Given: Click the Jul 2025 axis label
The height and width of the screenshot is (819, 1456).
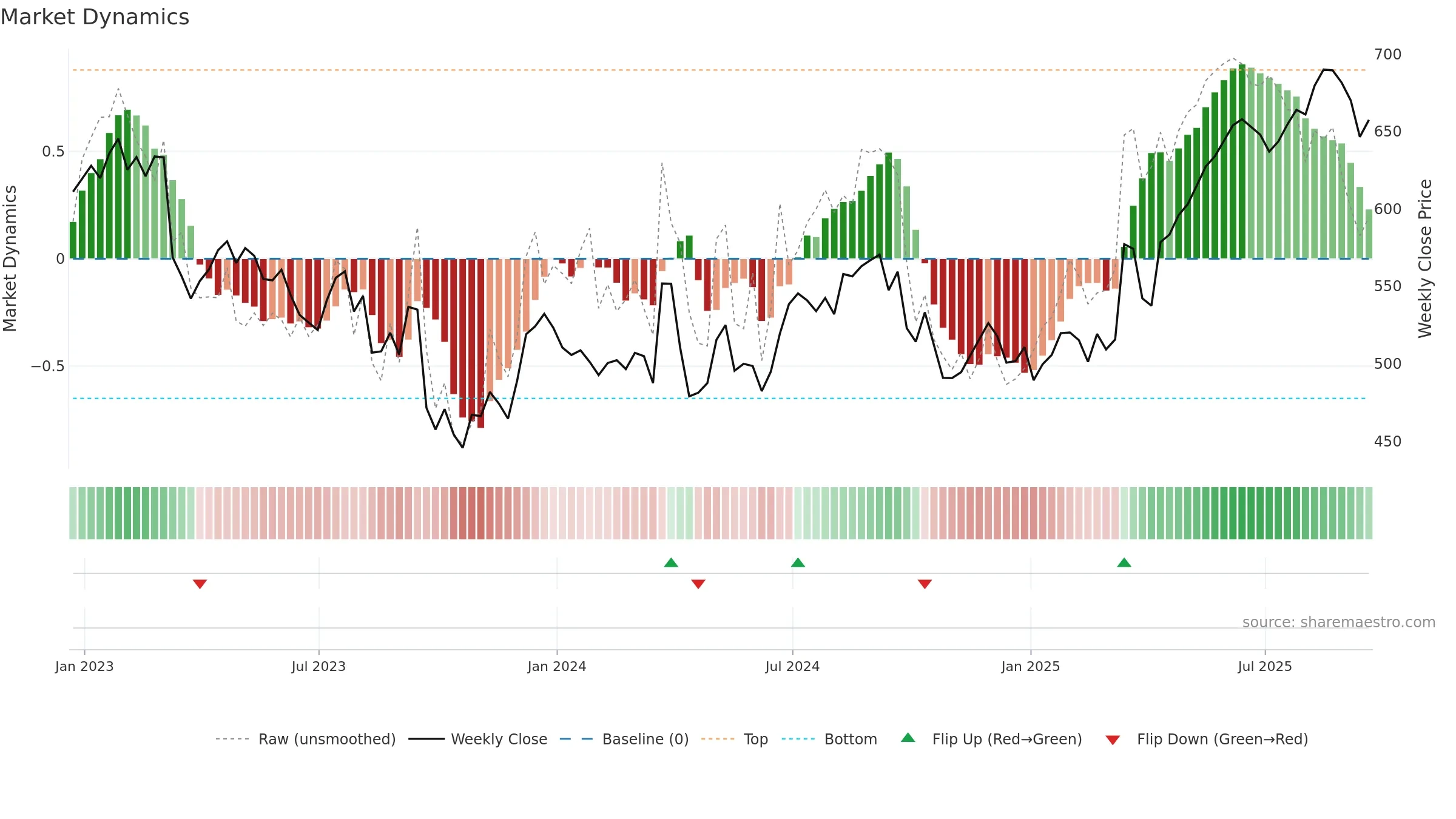Looking at the screenshot, I should [1265, 666].
